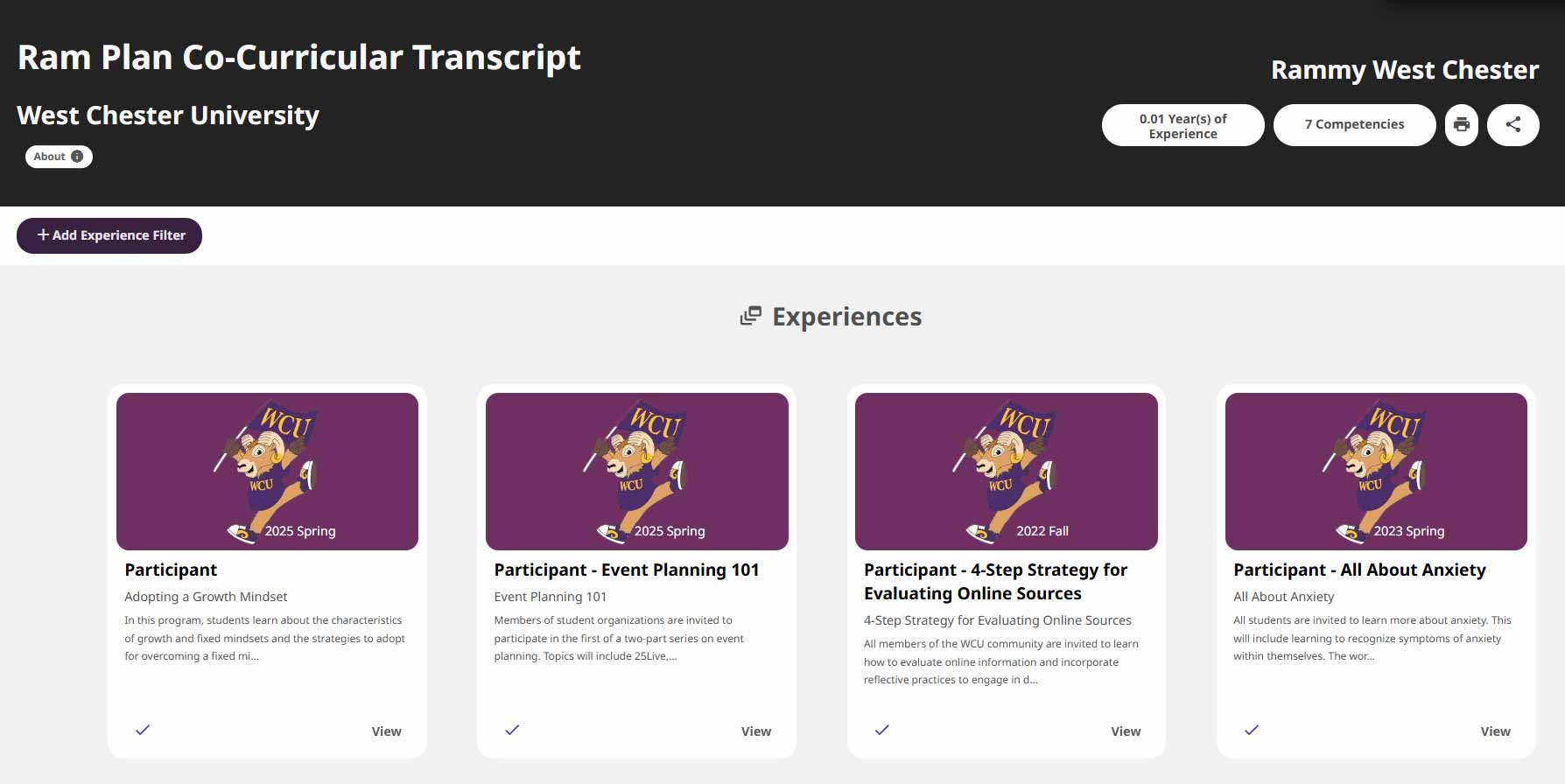The width and height of the screenshot is (1565, 784).
Task: View the Adopting a Growth Mindset experience
Action: tap(386, 731)
